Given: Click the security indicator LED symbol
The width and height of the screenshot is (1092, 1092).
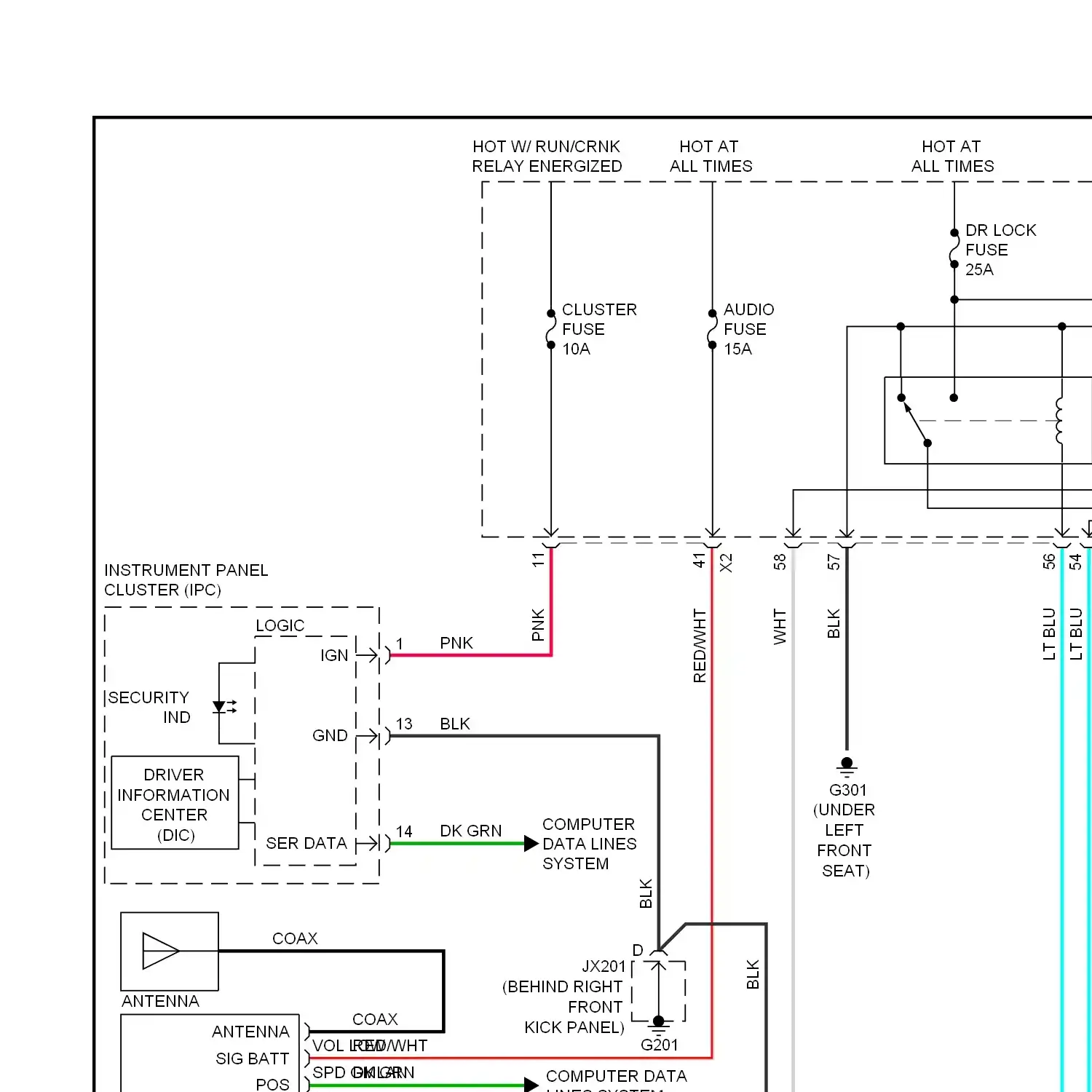Looking at the screenshot, I should (x=223, y=706).
